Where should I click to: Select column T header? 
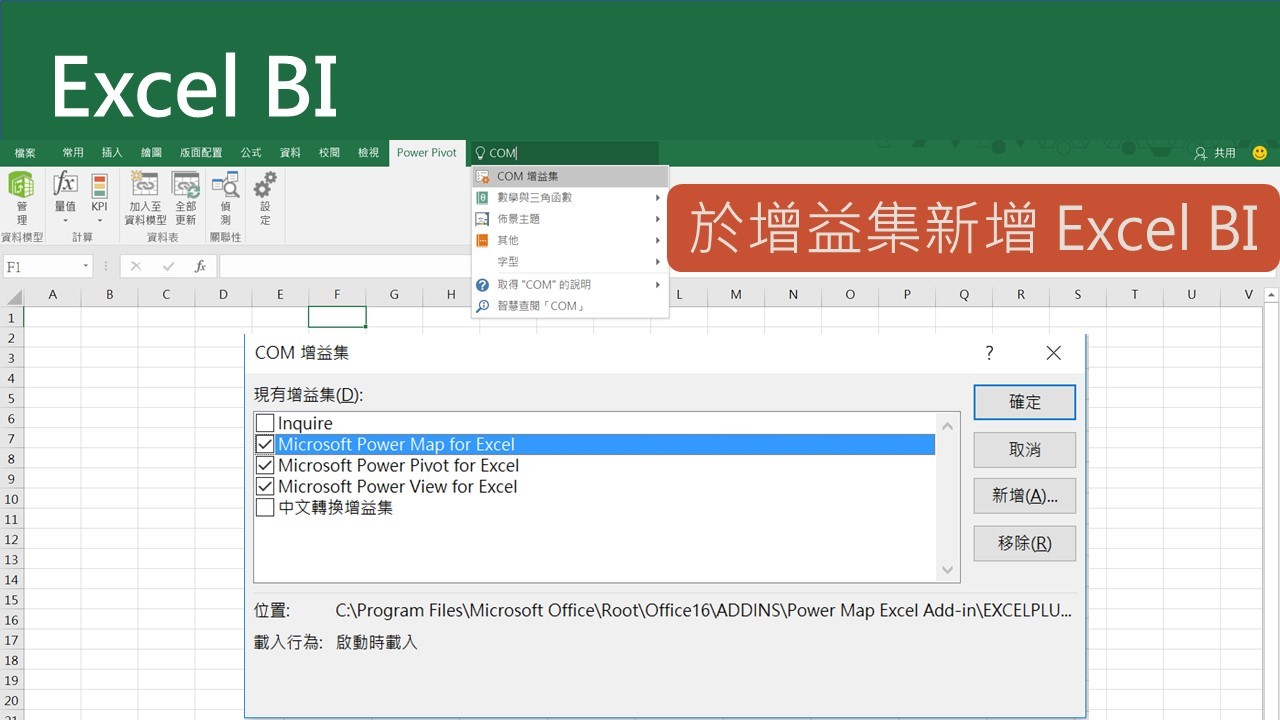click(x=1135, y=294)
